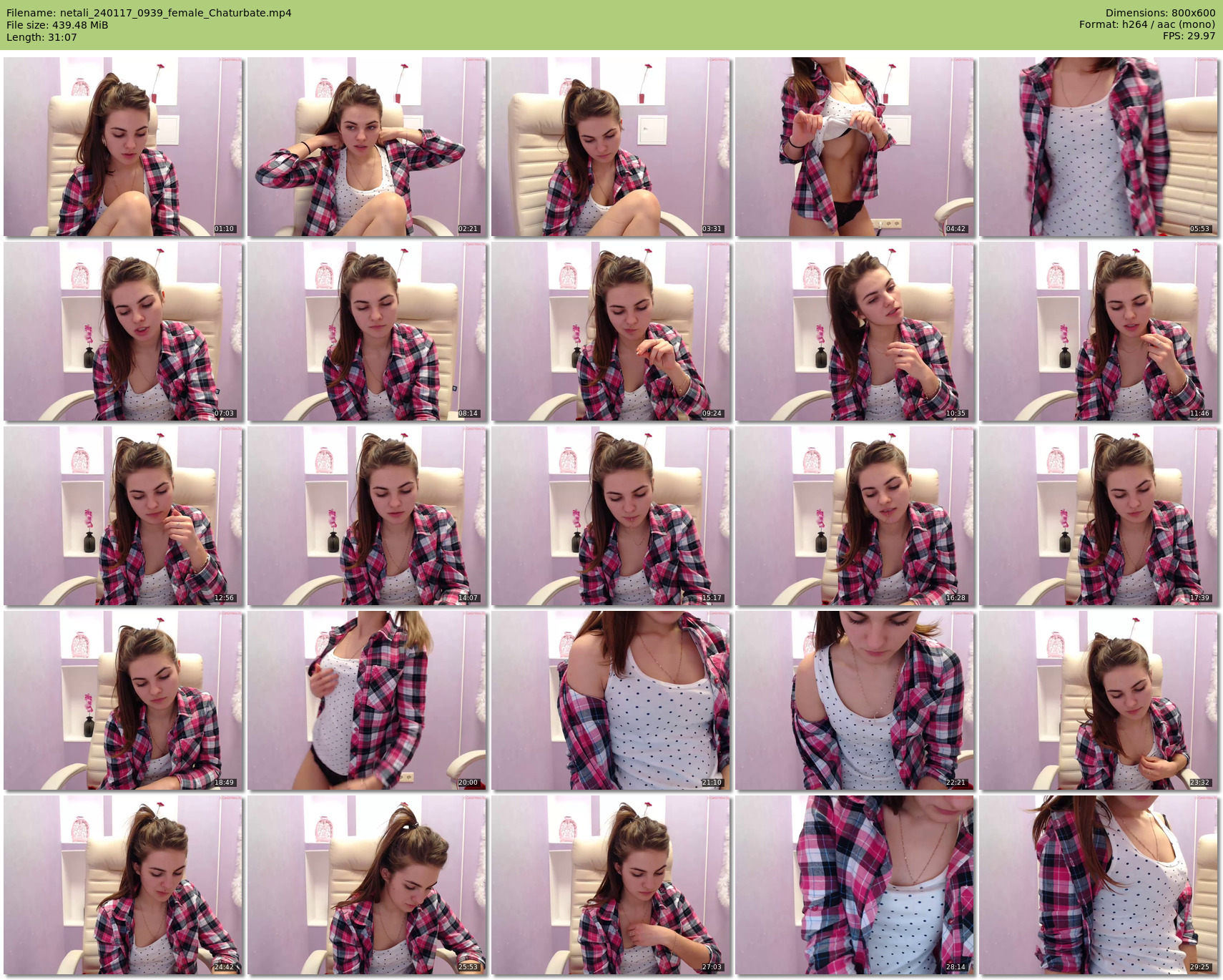Click the frame timestamped 09:24
The height and width of the screenshot is (980, 1223).
[x=610, y=331]
